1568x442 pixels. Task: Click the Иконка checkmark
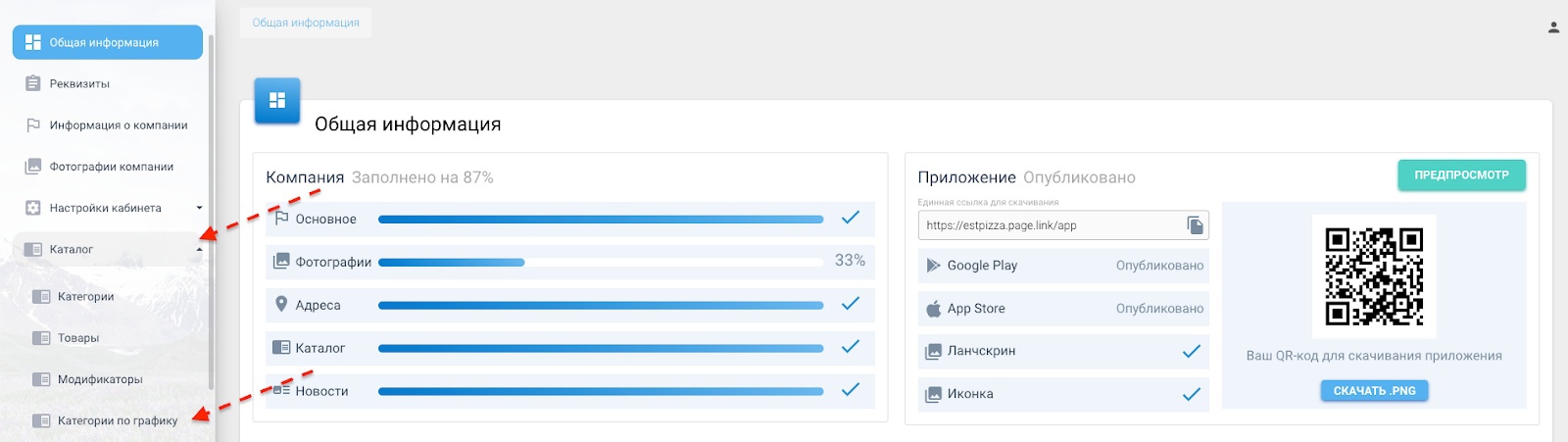[1191, 394]
